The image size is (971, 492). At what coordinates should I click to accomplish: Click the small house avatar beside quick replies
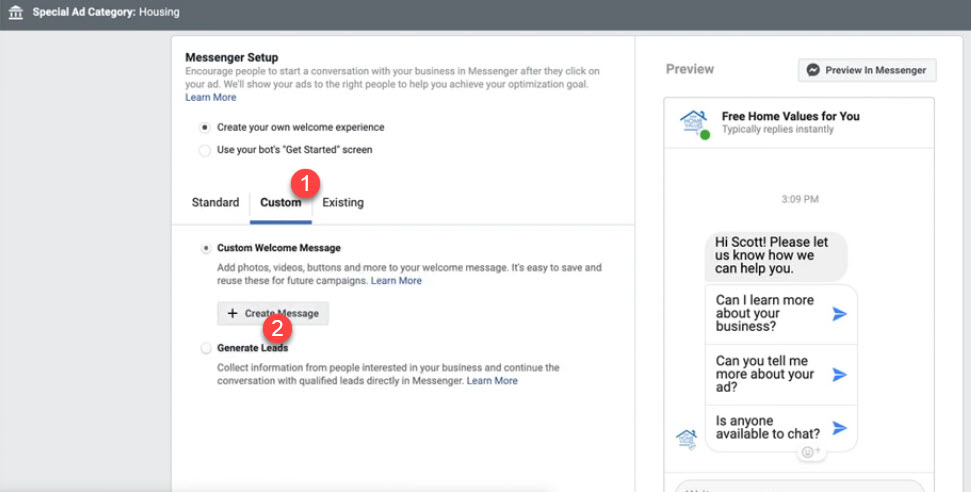pyautogui.click(x=687, y=437)
